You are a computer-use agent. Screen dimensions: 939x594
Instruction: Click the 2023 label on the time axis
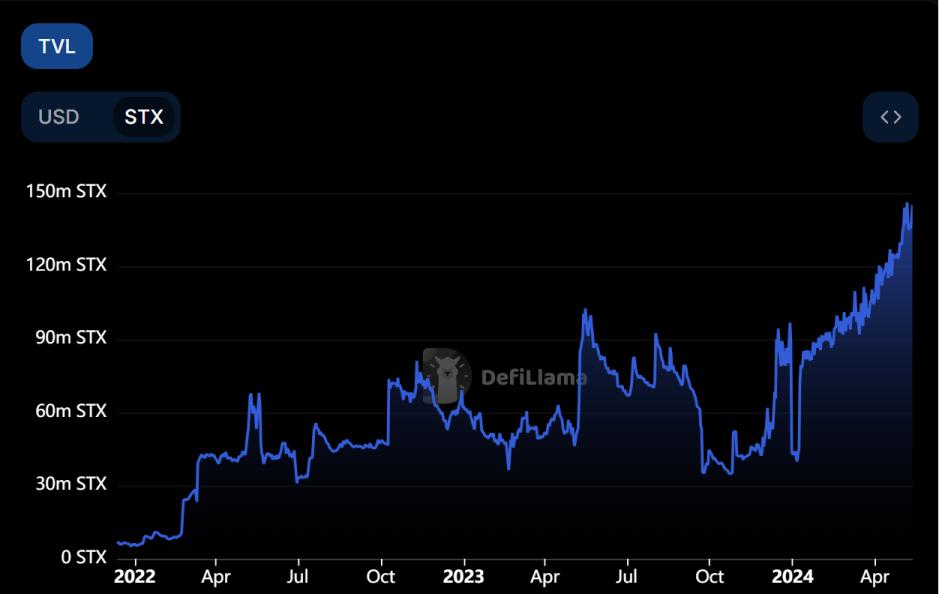[x=464, y=577]
